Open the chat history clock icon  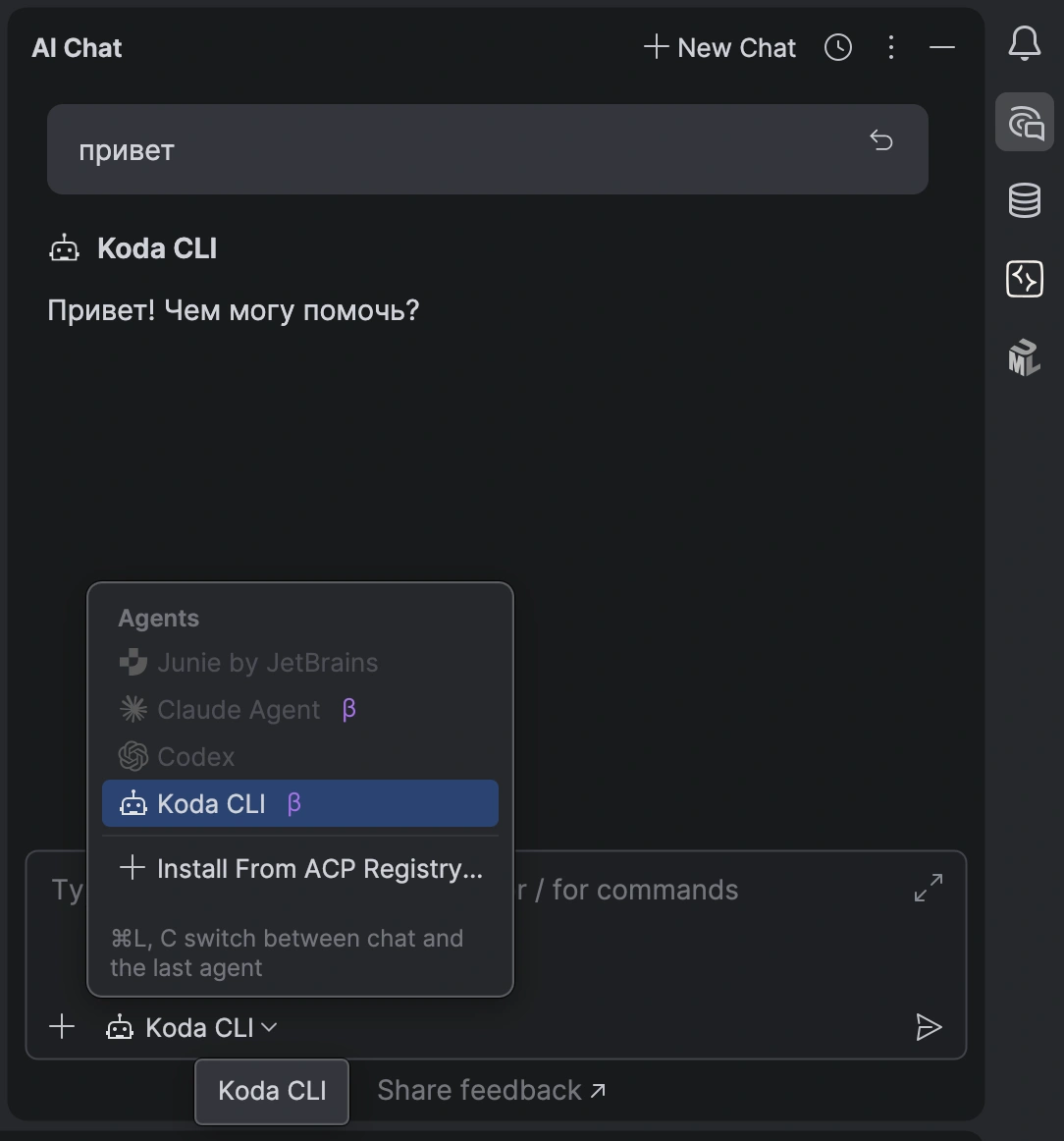point(838,47)
